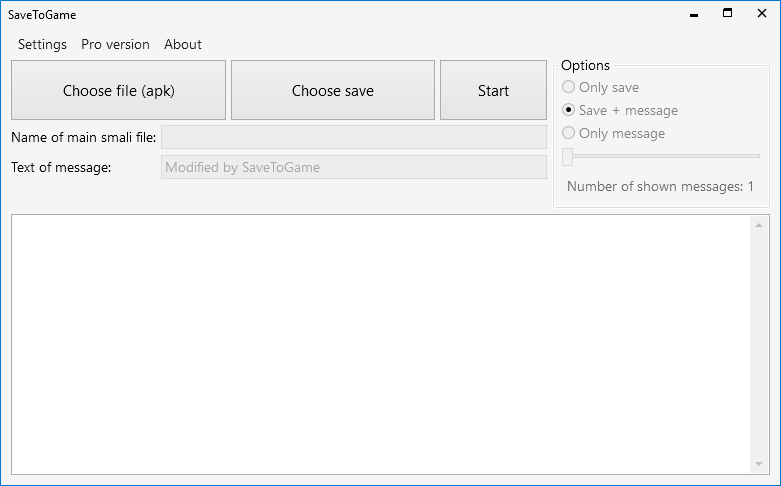Minimize the SaveToGame window
781x486 pixels.
coord(694,14)
